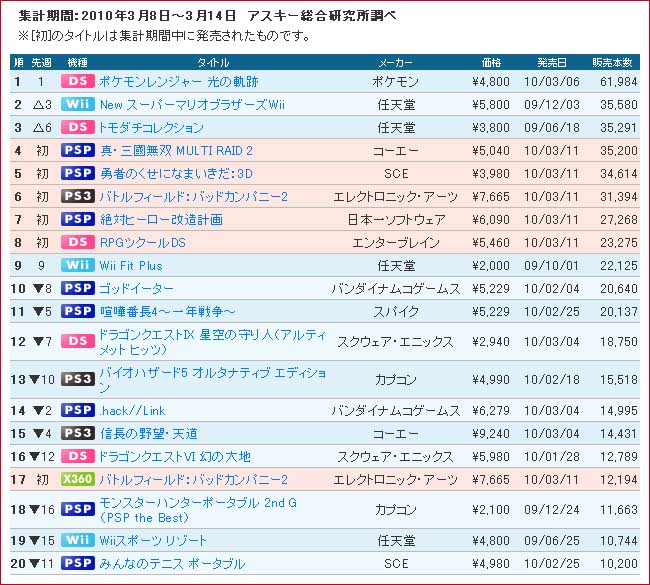Open Wii Fit Plus title link
This screenshot has height=585, width=650.
pyautogui.click(x=131, y=266)
